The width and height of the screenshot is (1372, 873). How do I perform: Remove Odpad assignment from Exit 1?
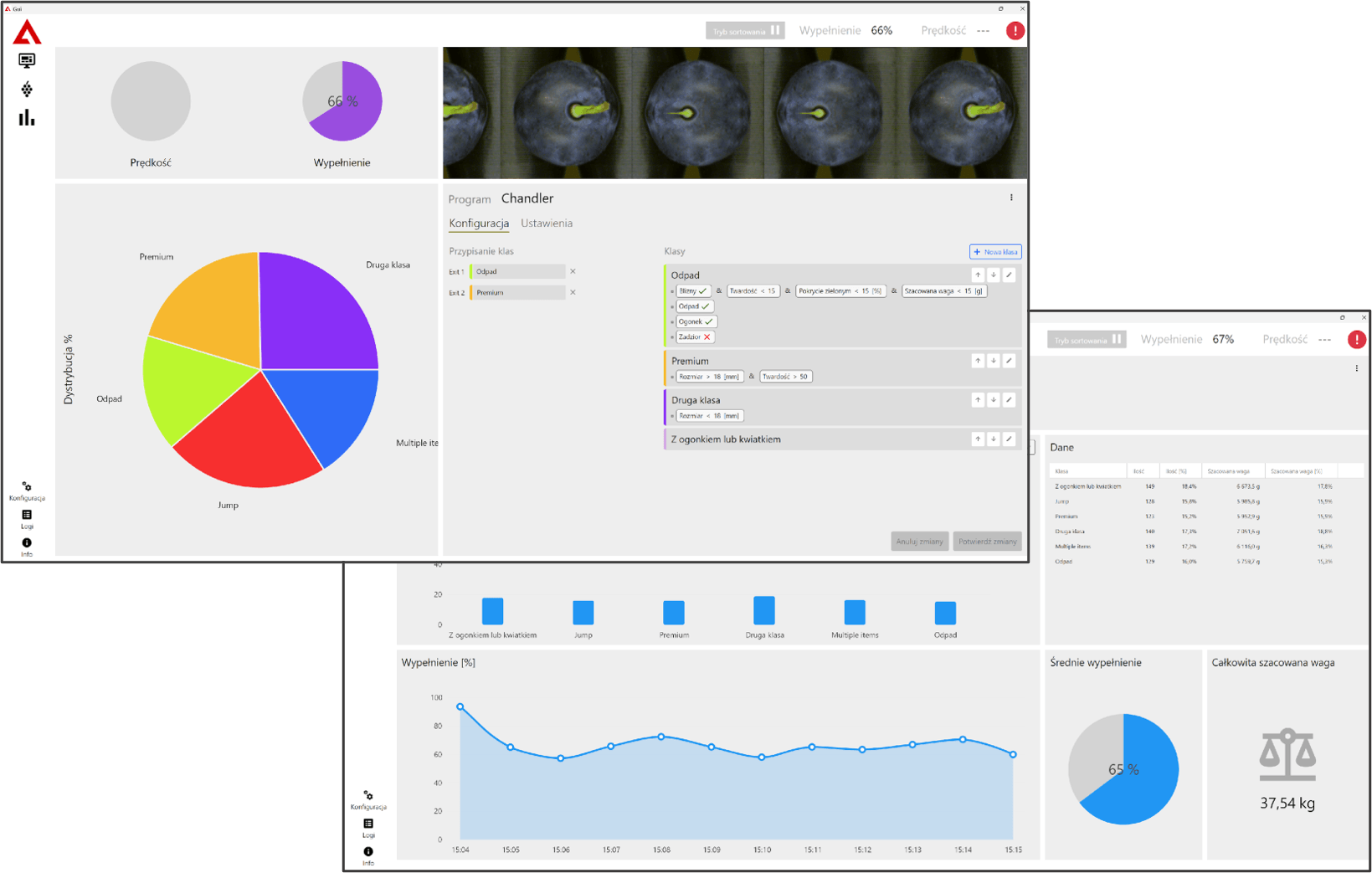coord(573,271)
